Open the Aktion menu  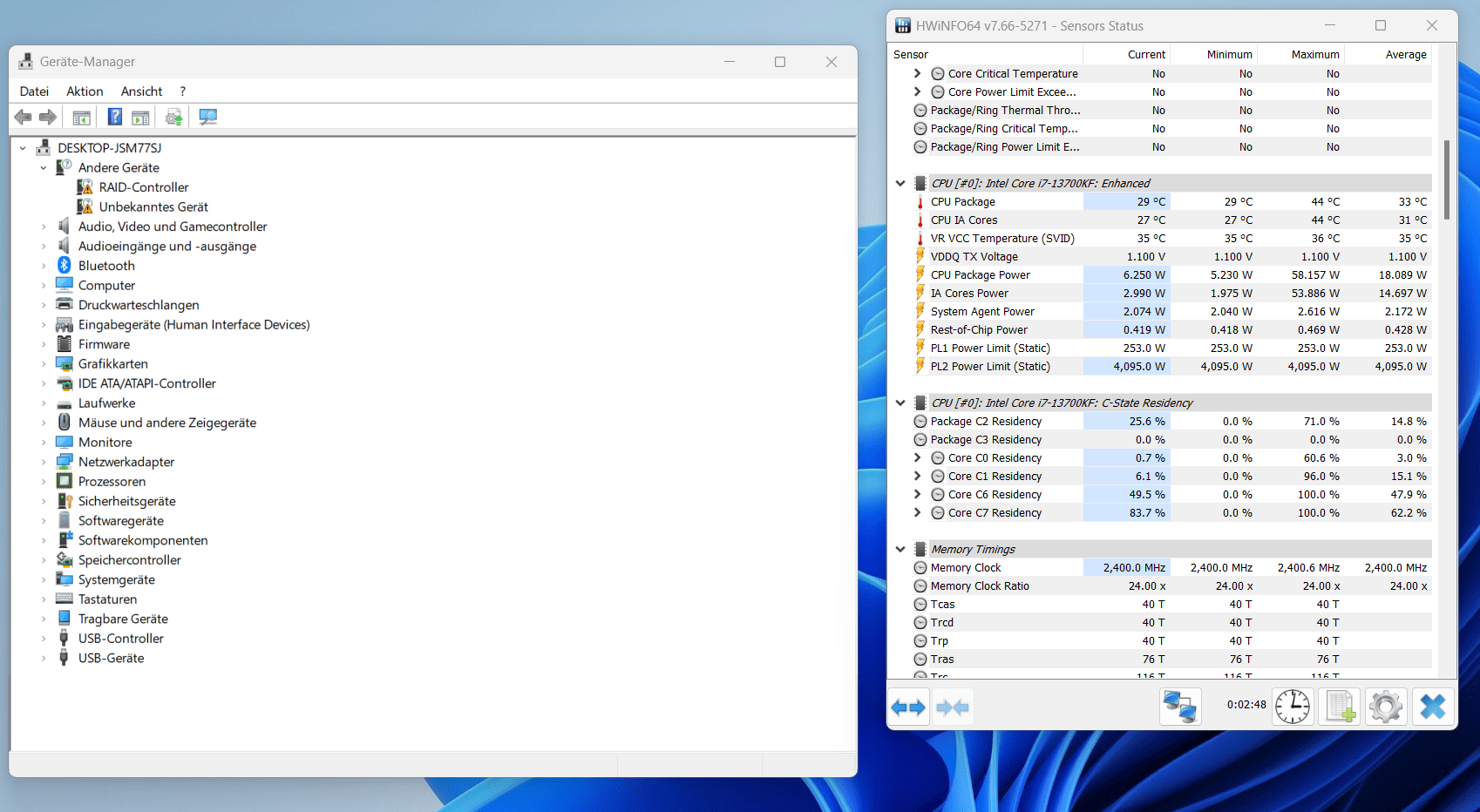coord(85,91)
